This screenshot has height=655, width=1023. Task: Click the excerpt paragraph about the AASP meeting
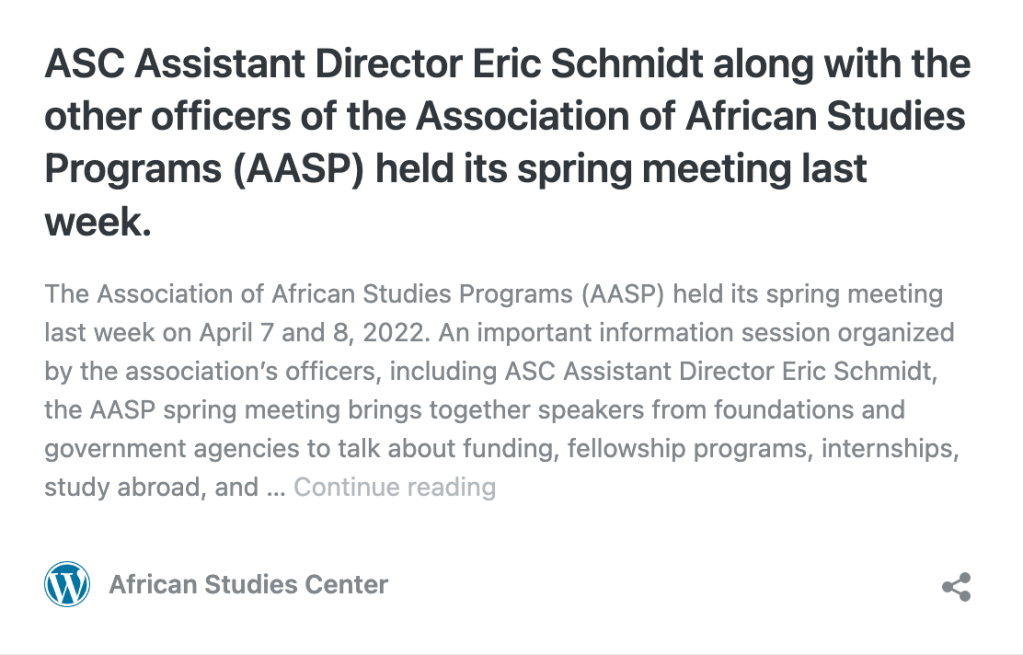(x=500, y=391)
